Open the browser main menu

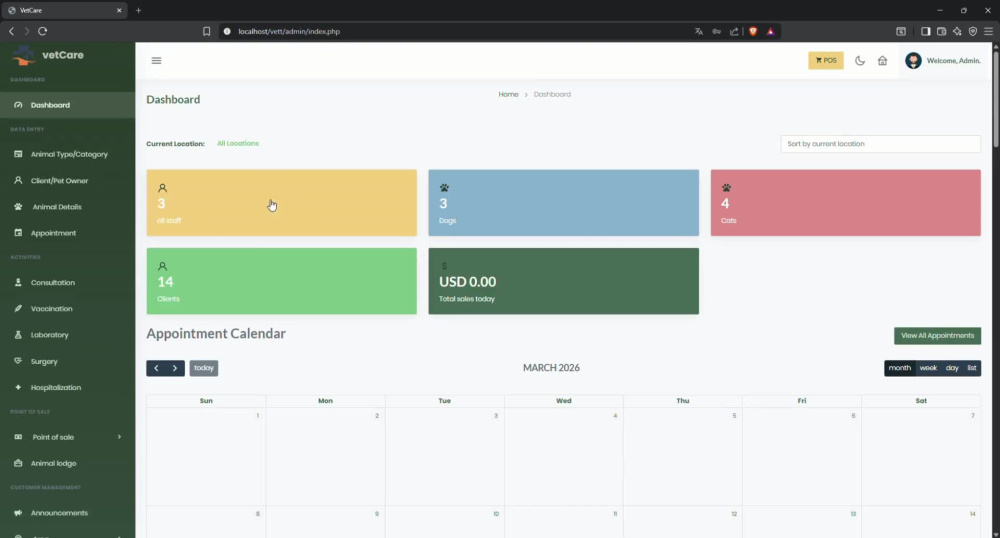[x=989, y=31]
